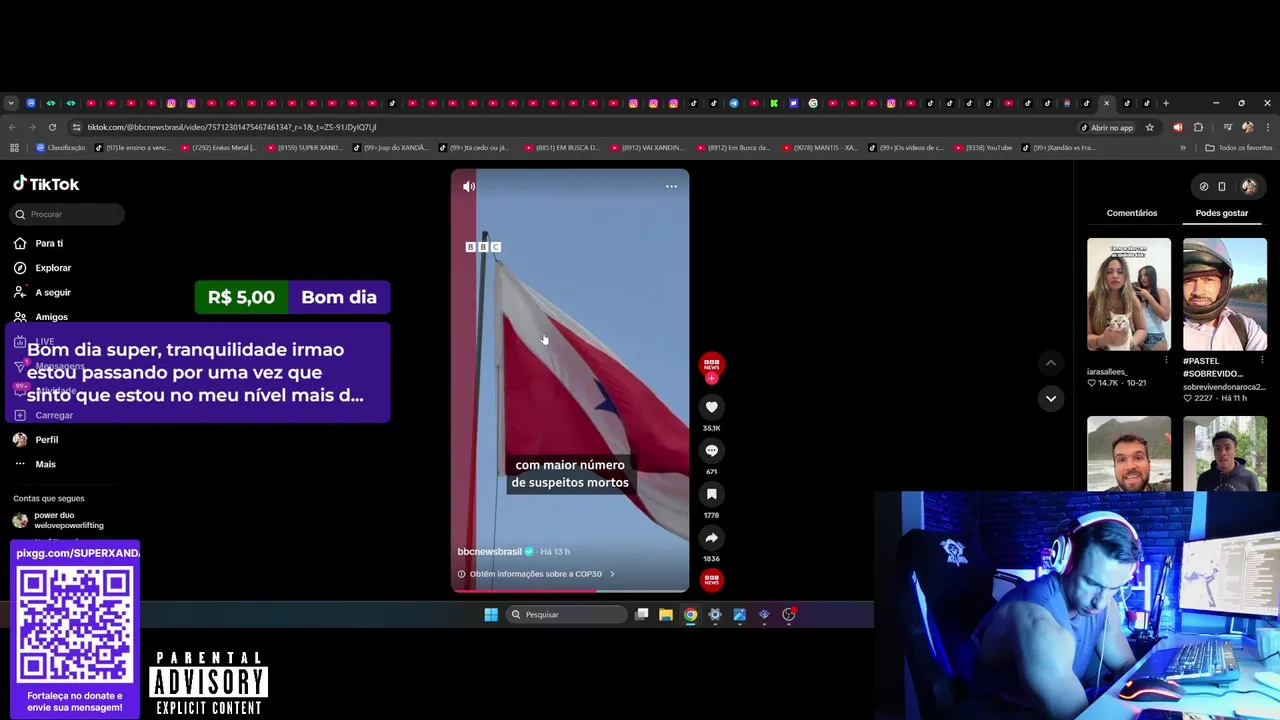
Task: Open Chrome from taskbar
Action: [690, 614]
